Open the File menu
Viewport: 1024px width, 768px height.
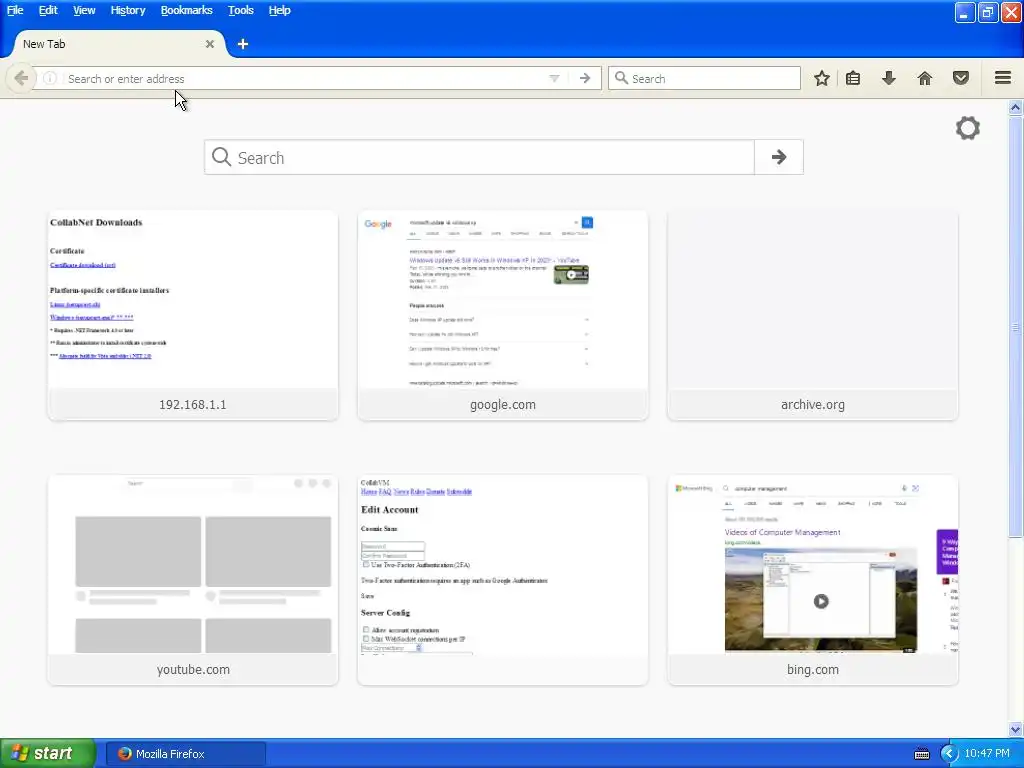click(x=15, y=10)
